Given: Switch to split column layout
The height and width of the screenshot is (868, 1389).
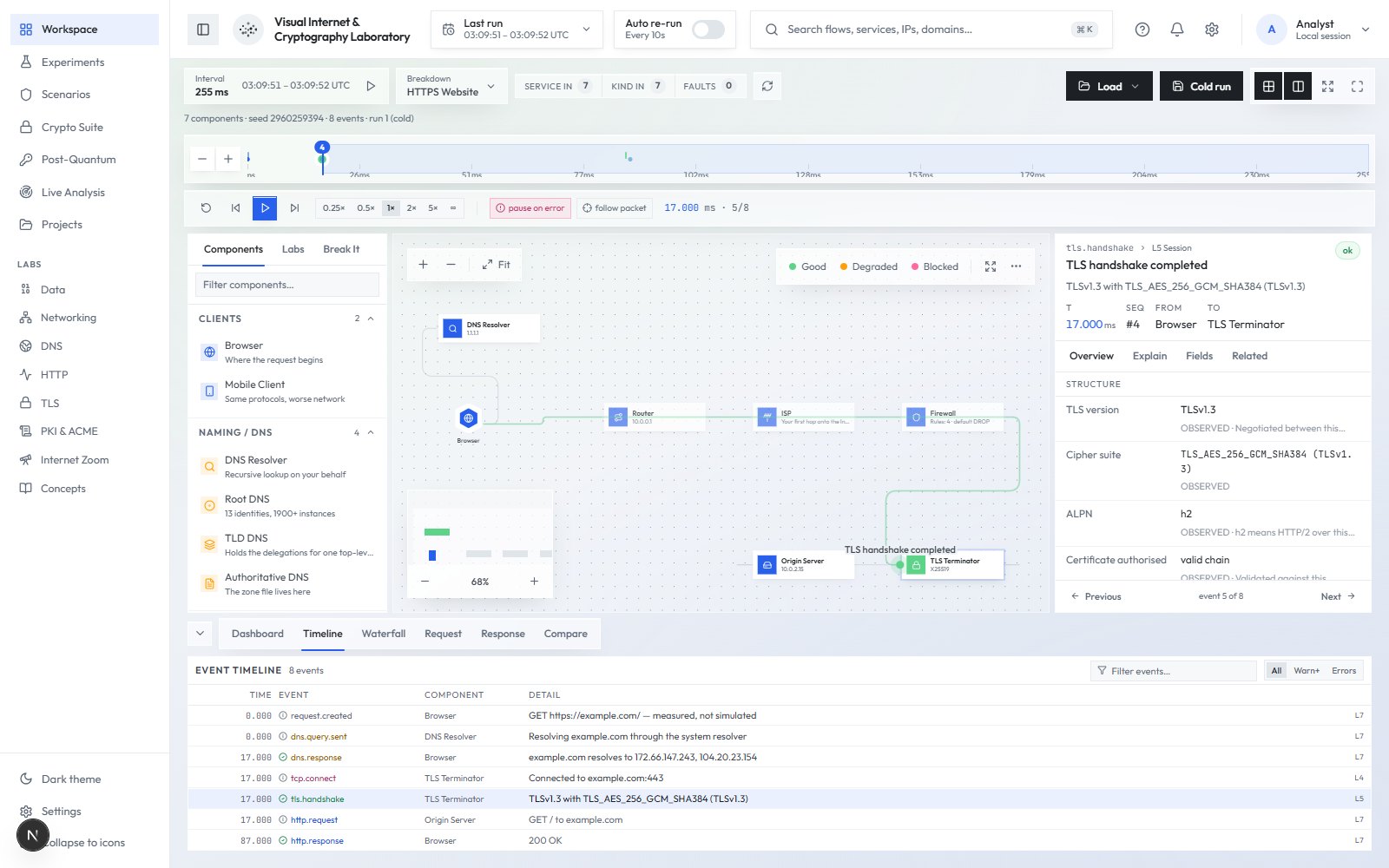Looking at the screenshot, I should pyautogui.click(x=1298, y=86).
